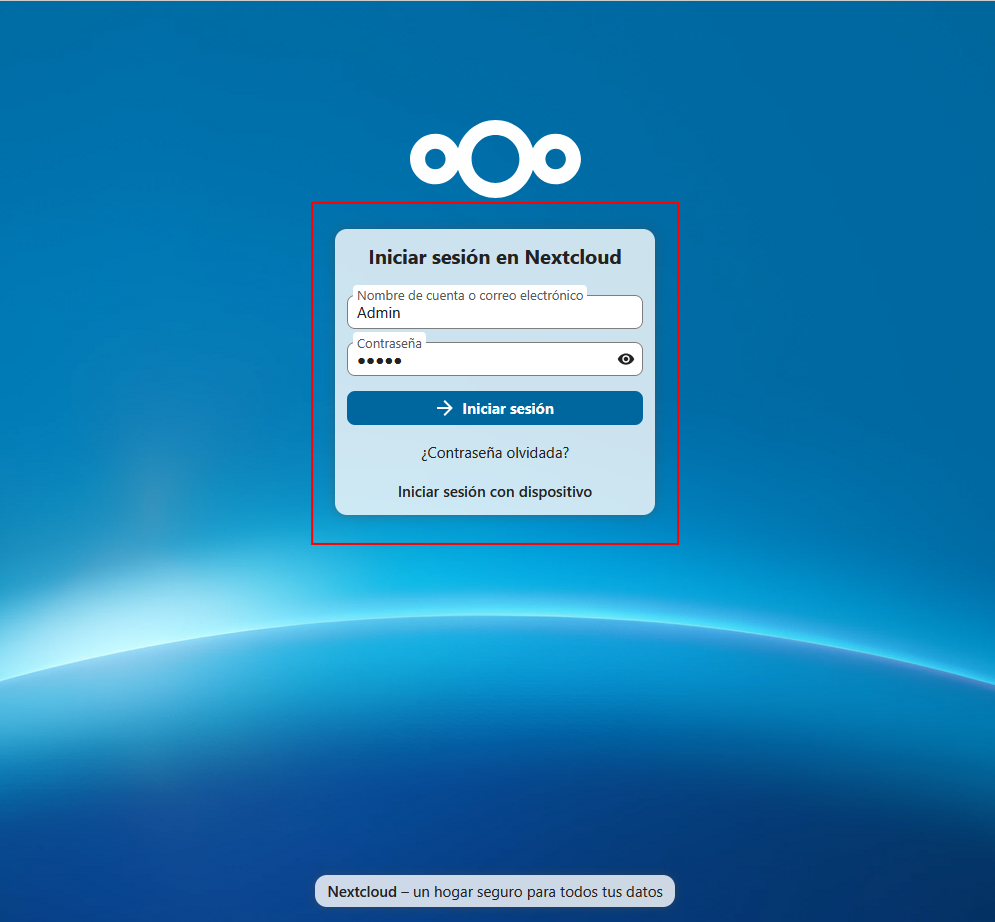Choose Iniciar sesión con dispositivo
The image size is (995, 922).
pyautogui.click(x=495, y=492)
